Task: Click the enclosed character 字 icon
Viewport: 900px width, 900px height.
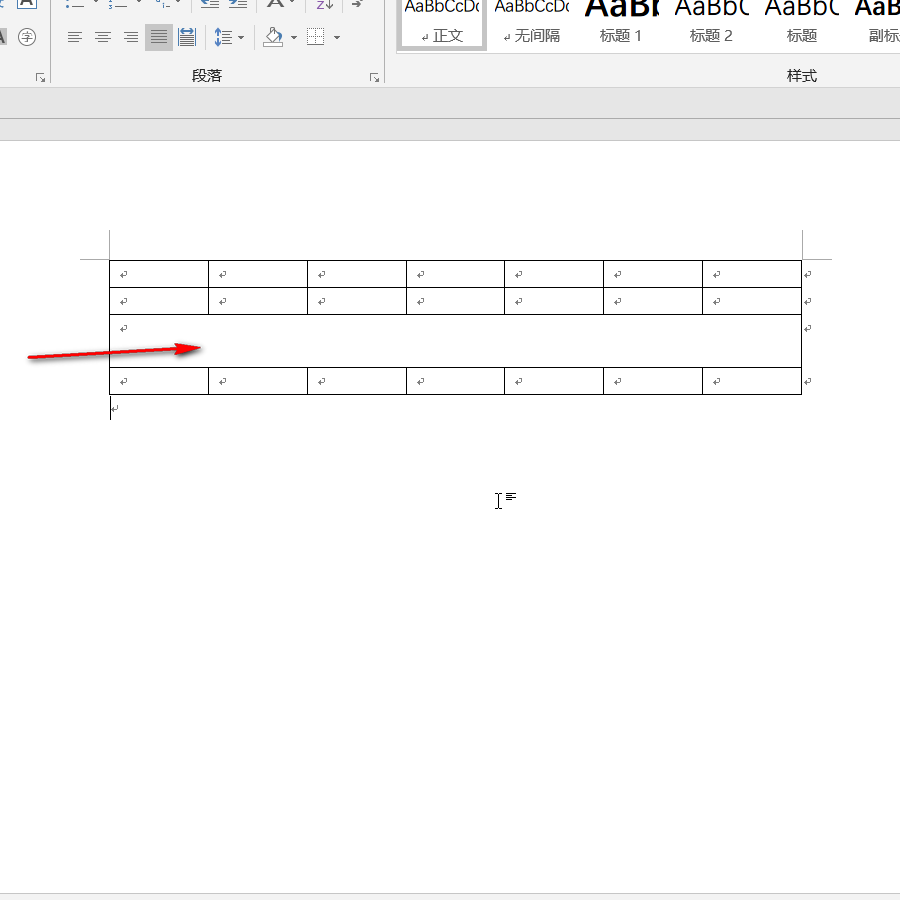Action: tap(27, 37)
